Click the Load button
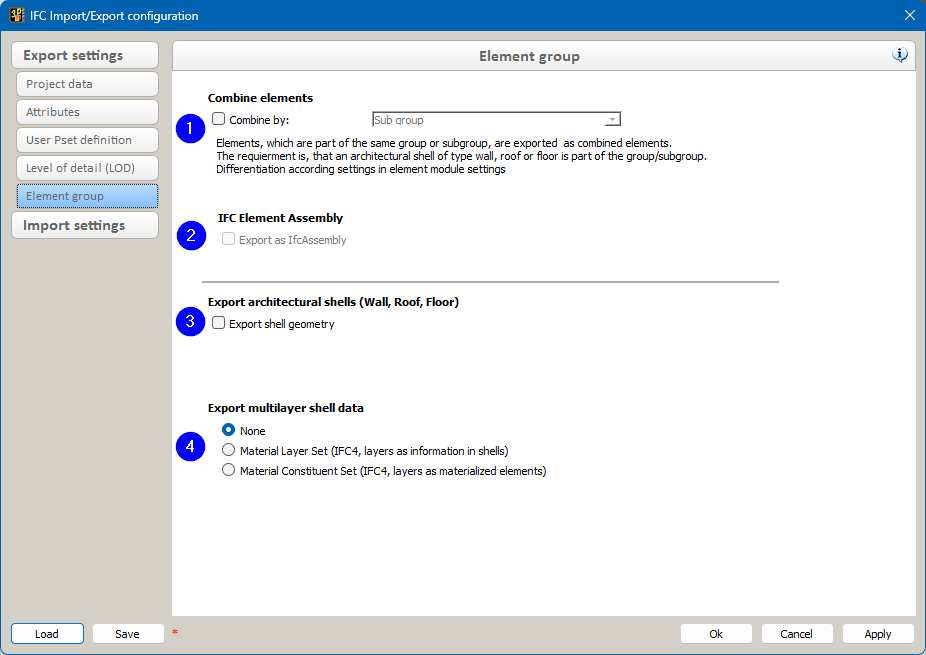 click(47, 634)
